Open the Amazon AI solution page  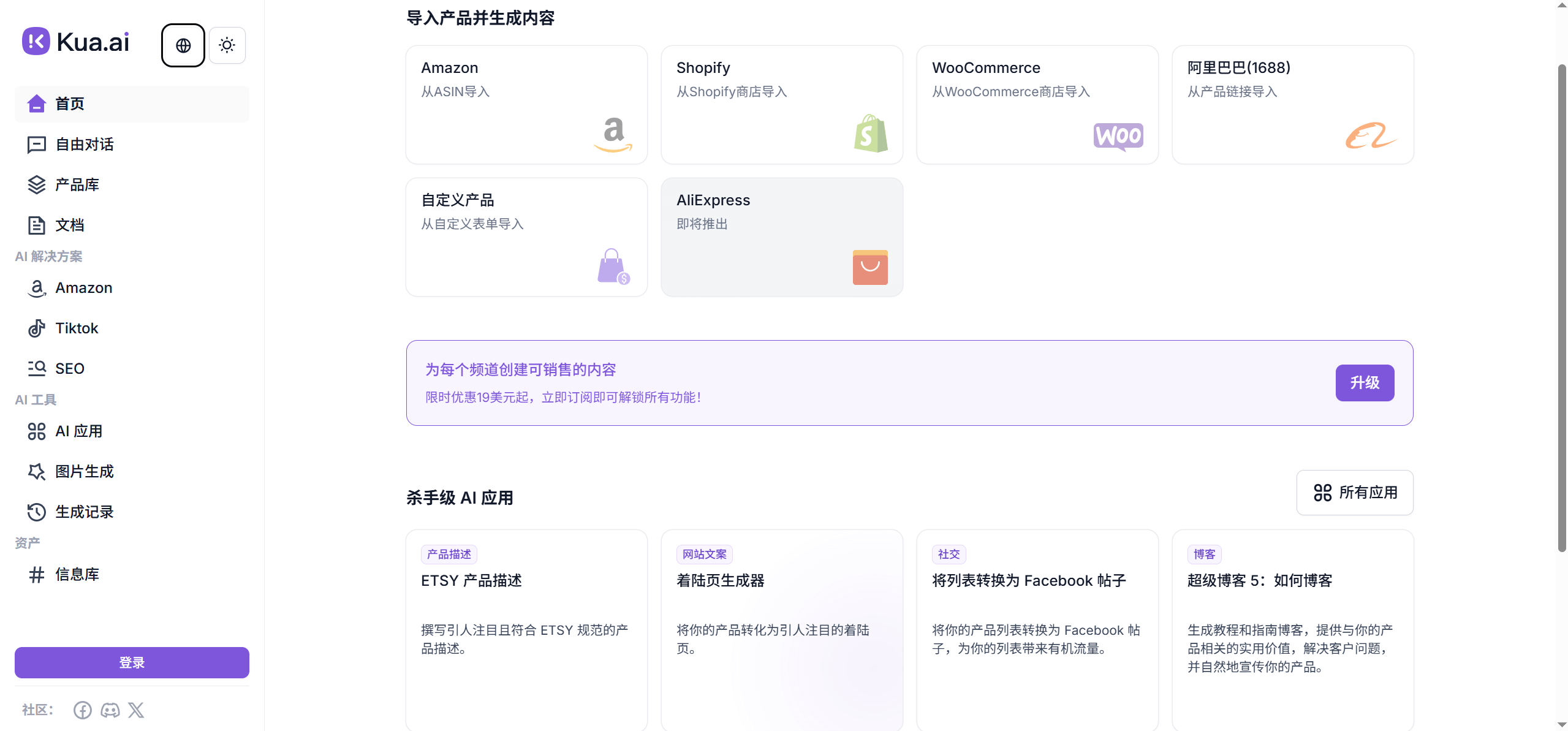tap(132, 288)
